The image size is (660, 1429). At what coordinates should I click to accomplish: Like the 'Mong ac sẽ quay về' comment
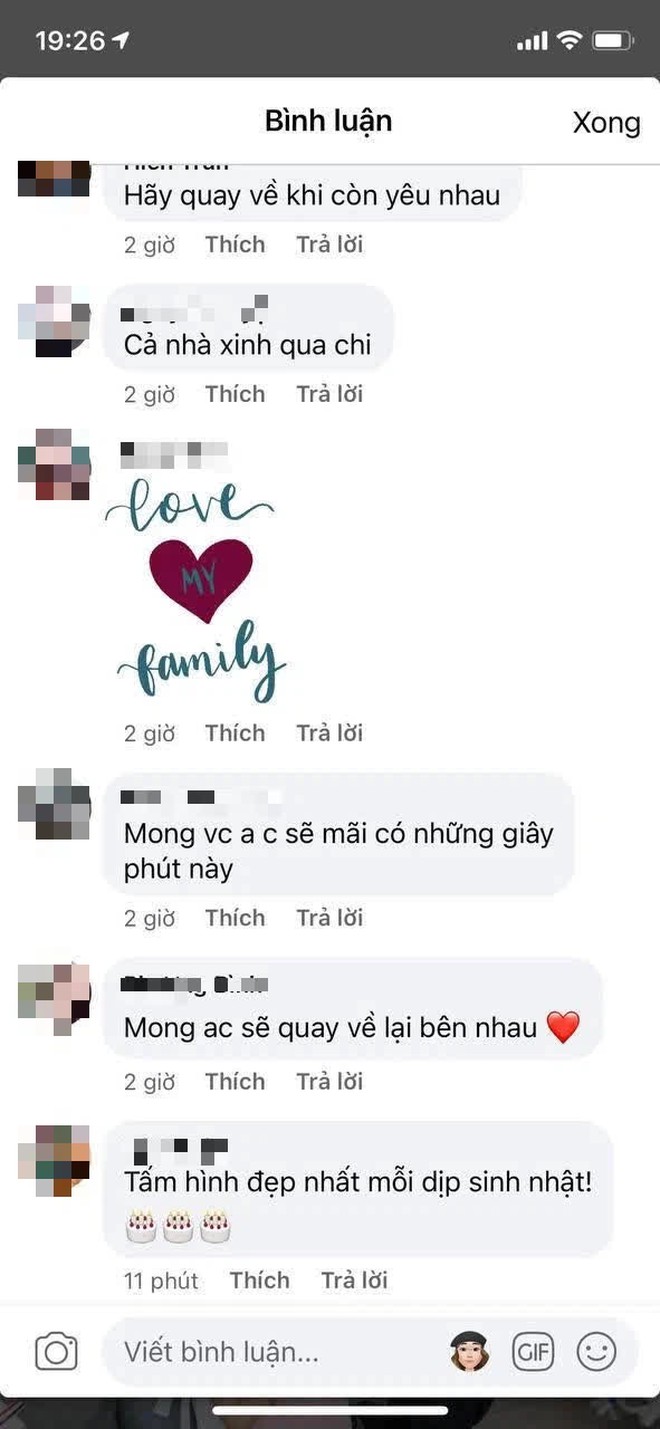pyautogui.click(x=235, y=1081)
